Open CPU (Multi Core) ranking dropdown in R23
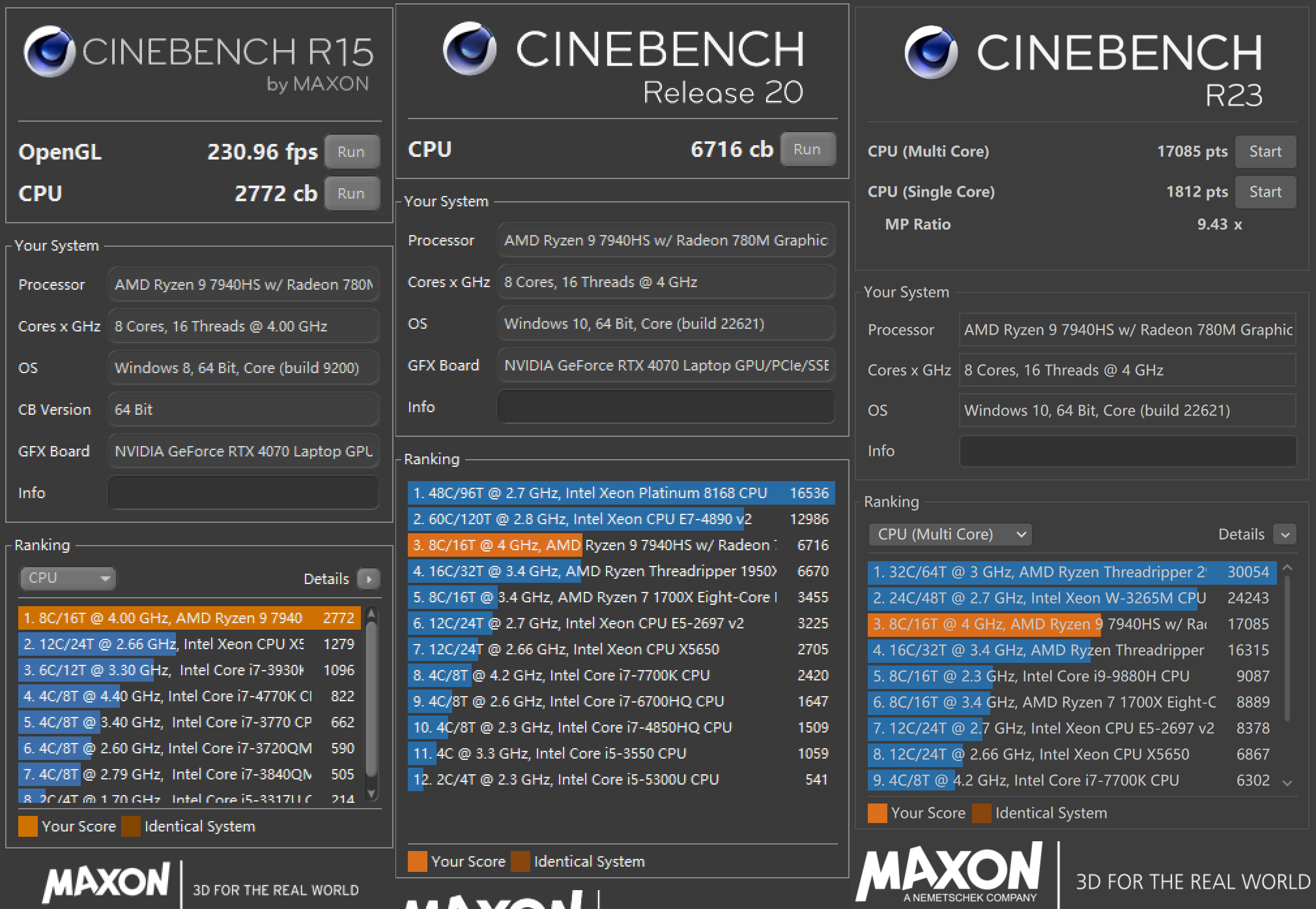This screenshot has height=909, width=1316. coord(950,535)
